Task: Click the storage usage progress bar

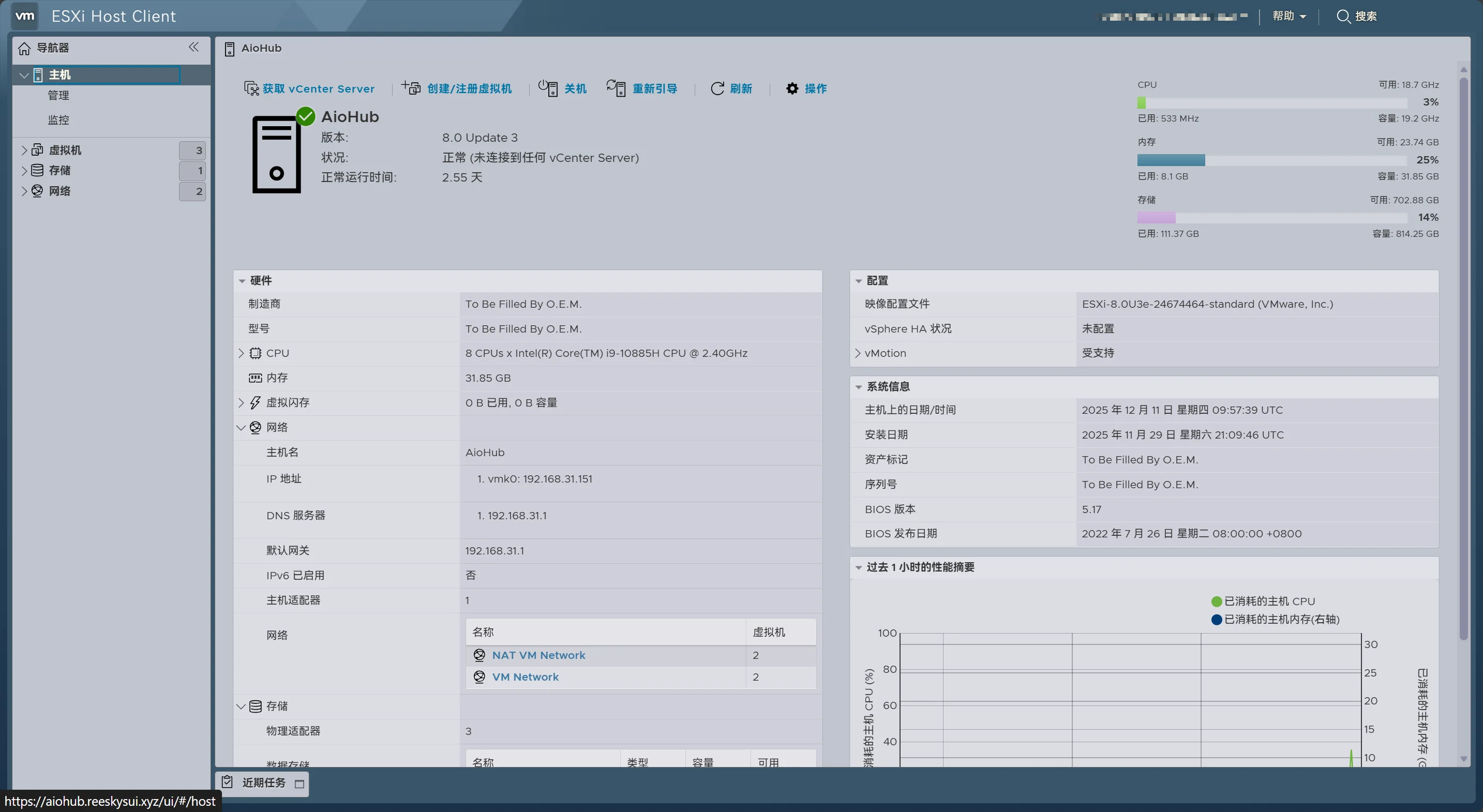Action: pyautogui.click(x=1270, y=218)
